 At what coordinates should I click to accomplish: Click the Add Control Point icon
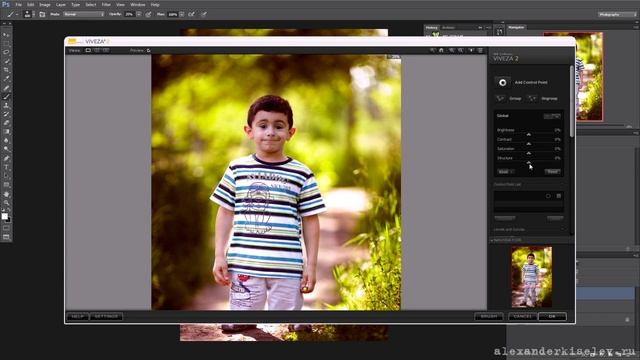pos(502,82)
